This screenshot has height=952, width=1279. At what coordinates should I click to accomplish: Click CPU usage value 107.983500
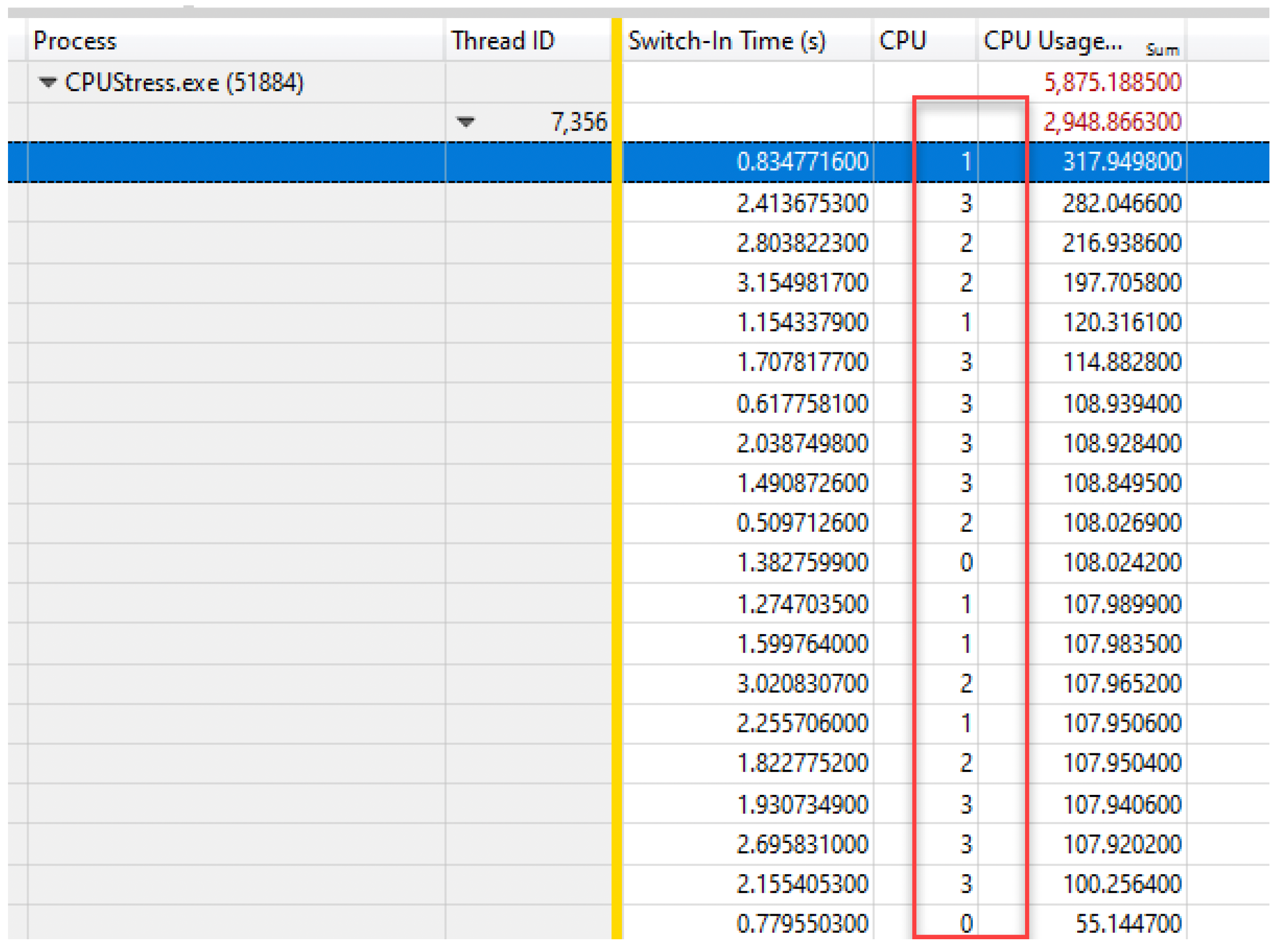pos(1122,644)
